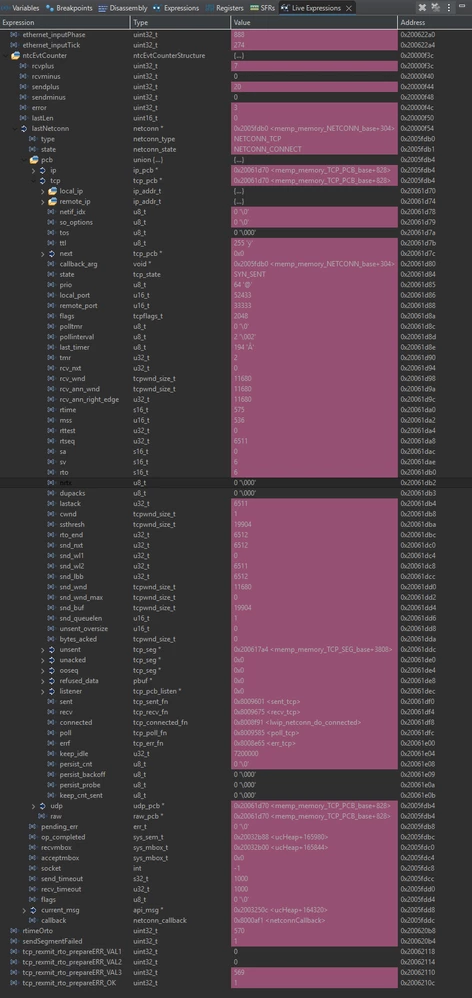
Task: Expand the unacked node
Action: [x=43, y=660]
